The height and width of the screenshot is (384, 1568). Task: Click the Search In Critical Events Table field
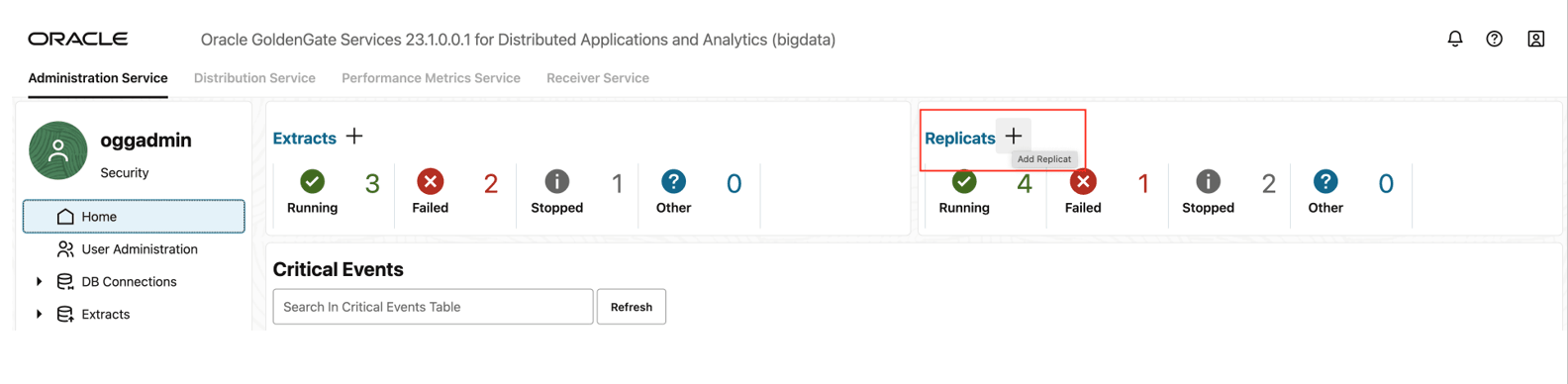[x=433, y=307]
